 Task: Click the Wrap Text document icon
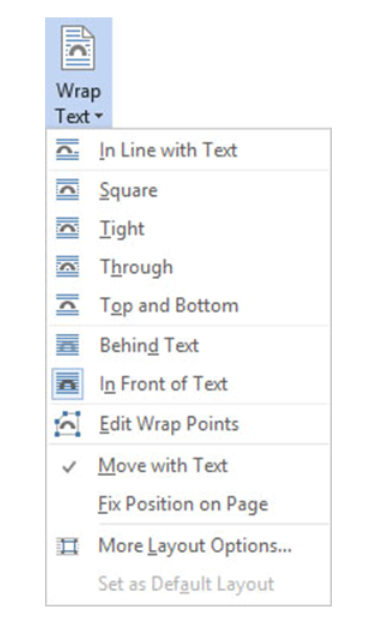(78, 49)
